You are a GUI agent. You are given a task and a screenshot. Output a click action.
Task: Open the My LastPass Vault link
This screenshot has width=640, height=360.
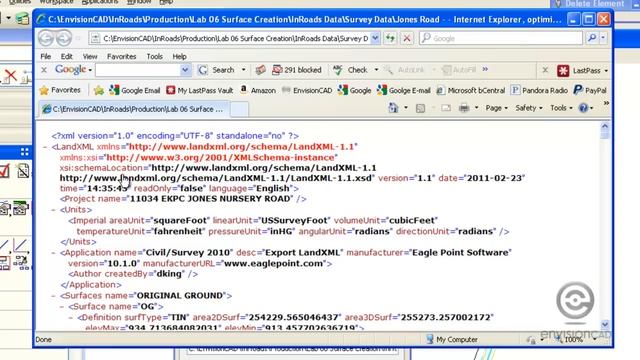tap(200, 91)
